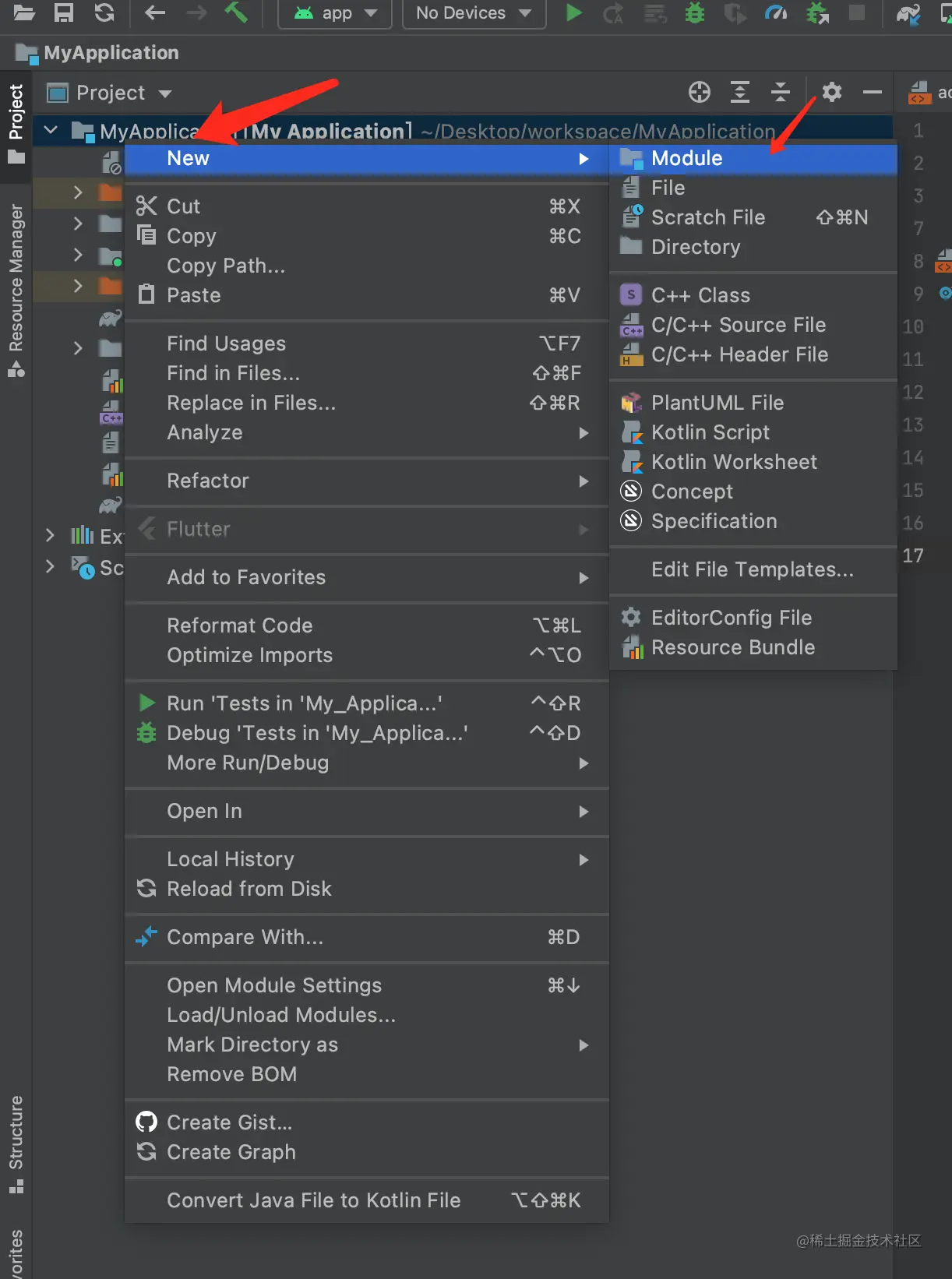Expand the Analyze submenu
The height and width of the screenshot is (1279, 952).
click(367, 432)
